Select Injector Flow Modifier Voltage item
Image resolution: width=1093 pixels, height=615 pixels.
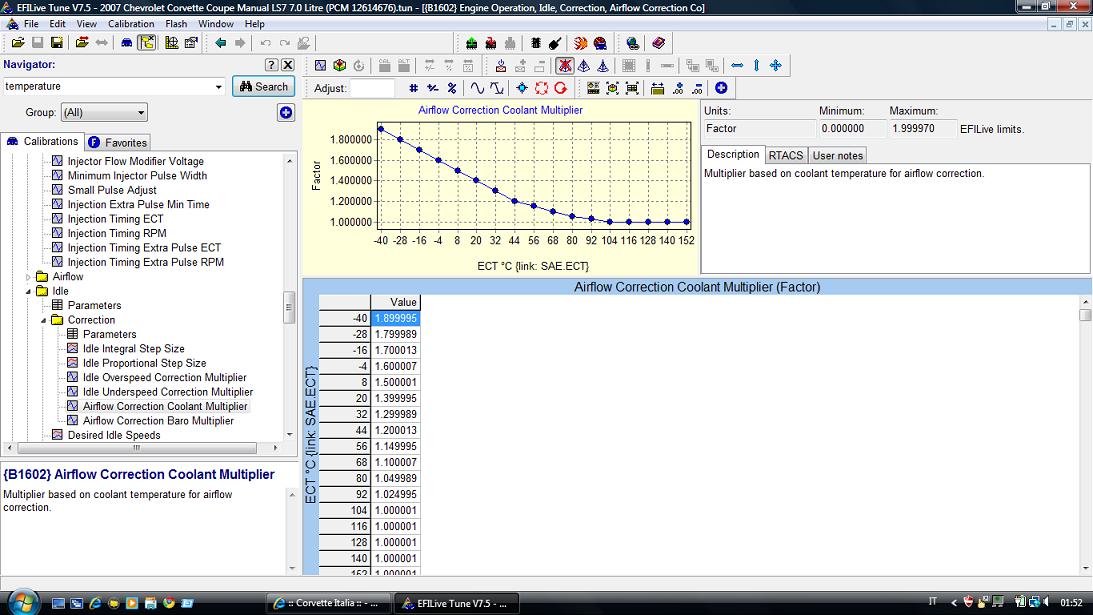[136, 161]
